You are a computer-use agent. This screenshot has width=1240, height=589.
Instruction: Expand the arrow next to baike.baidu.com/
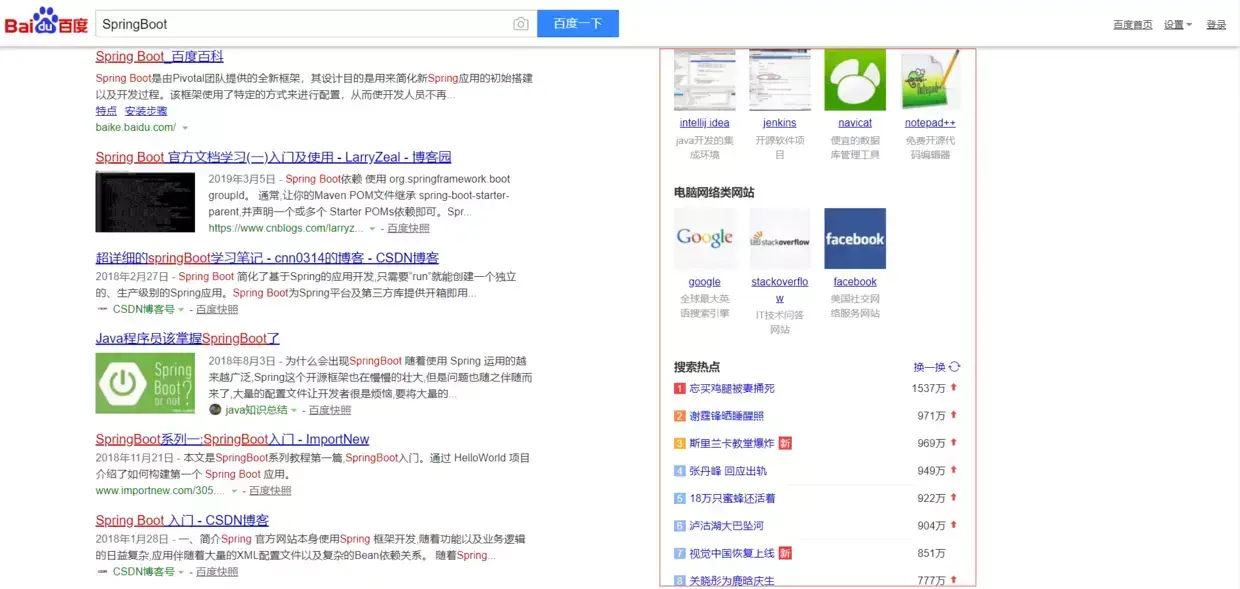coord(185,128)
